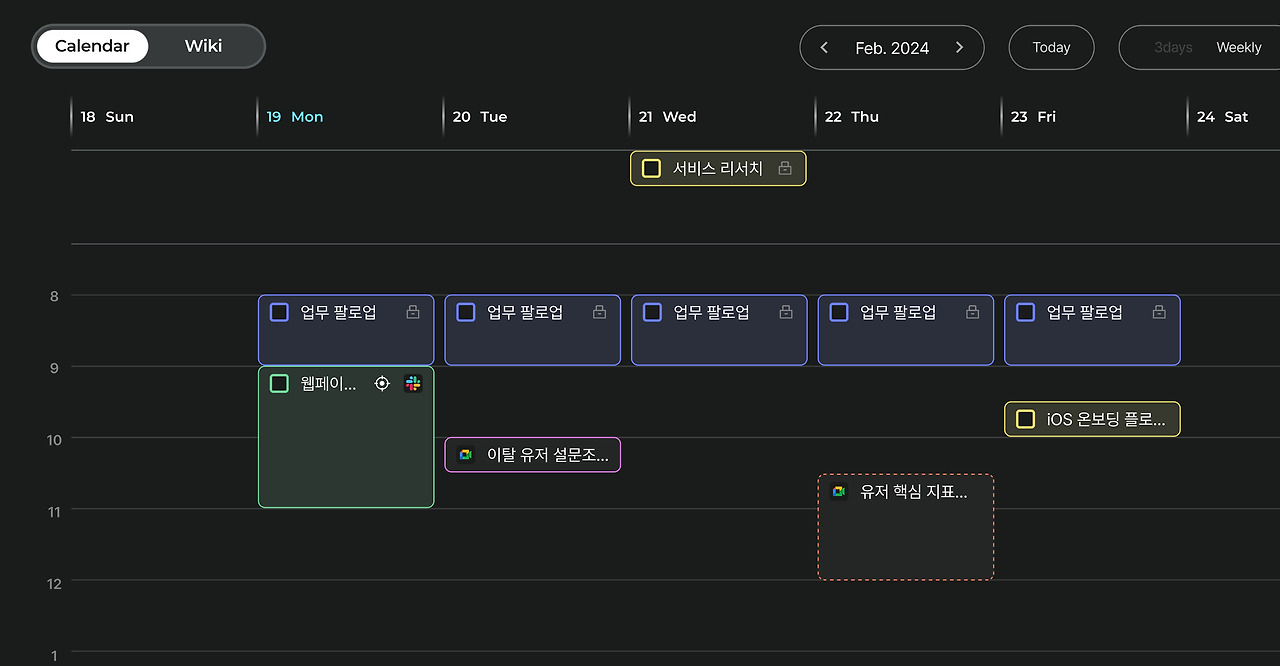
Task: Click the target icon on Monday's green event
Action: 382,384
